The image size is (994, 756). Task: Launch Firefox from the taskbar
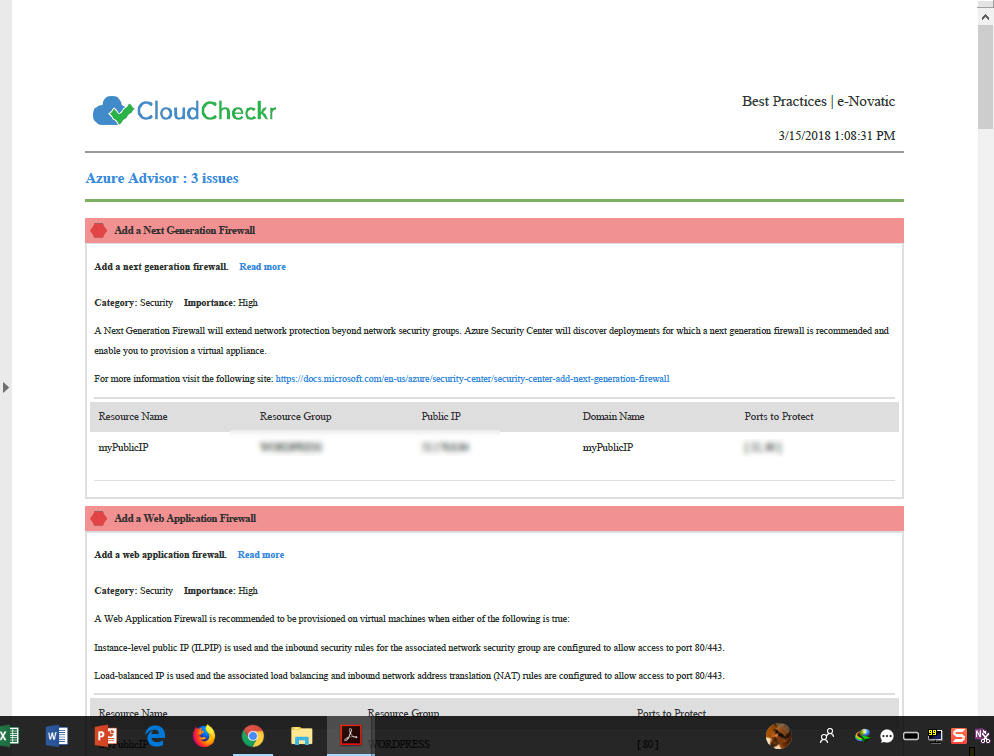coord(203,736)
